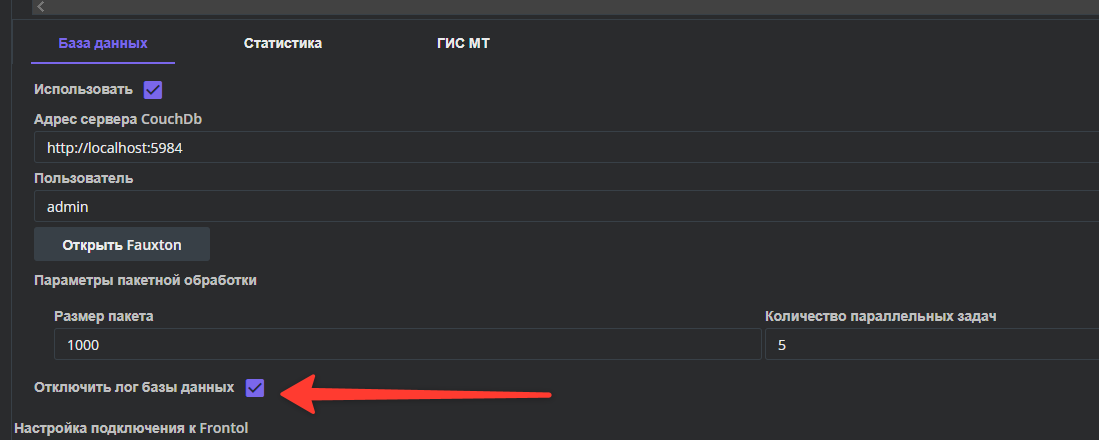Image resolution: width=1099 pixels, height=440 pixels.
Task: Click the Пользователь label above admin
Action: [x=83, y=178]
